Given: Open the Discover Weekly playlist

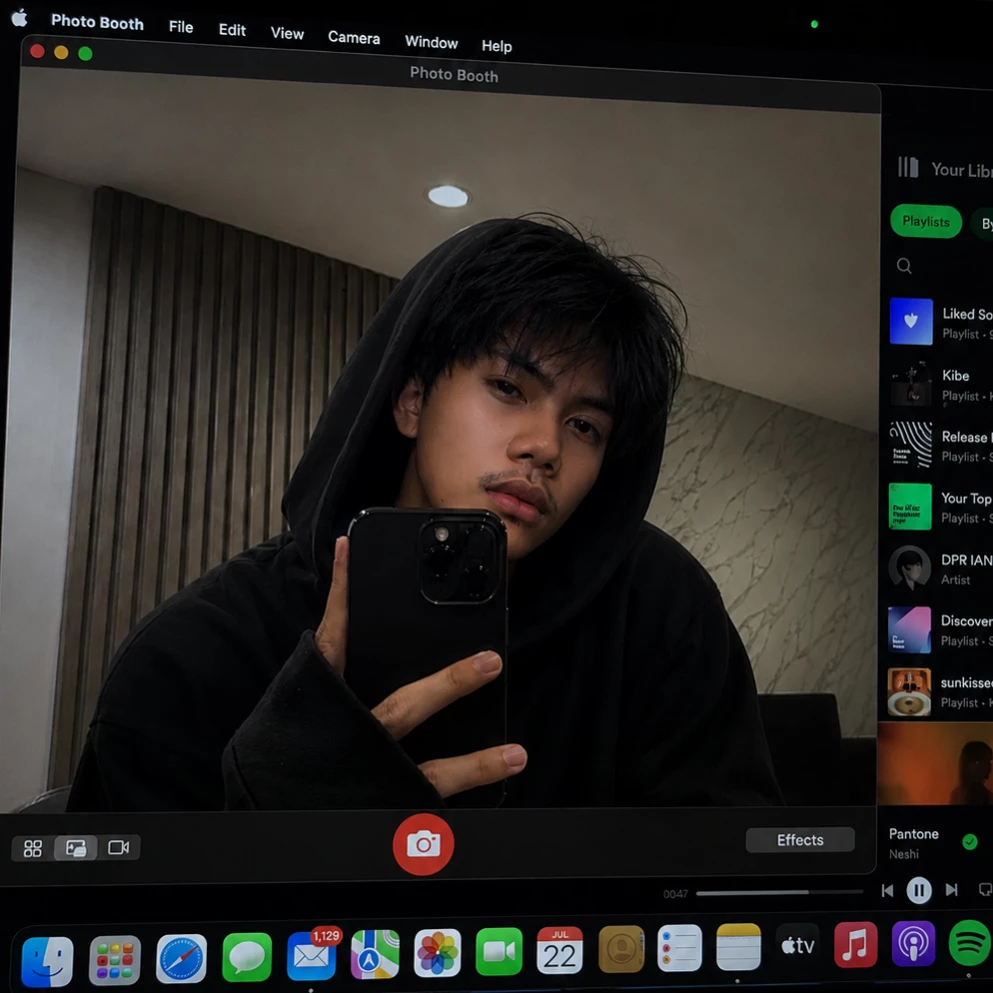Looking at the screenshot, I should (941, 629).
